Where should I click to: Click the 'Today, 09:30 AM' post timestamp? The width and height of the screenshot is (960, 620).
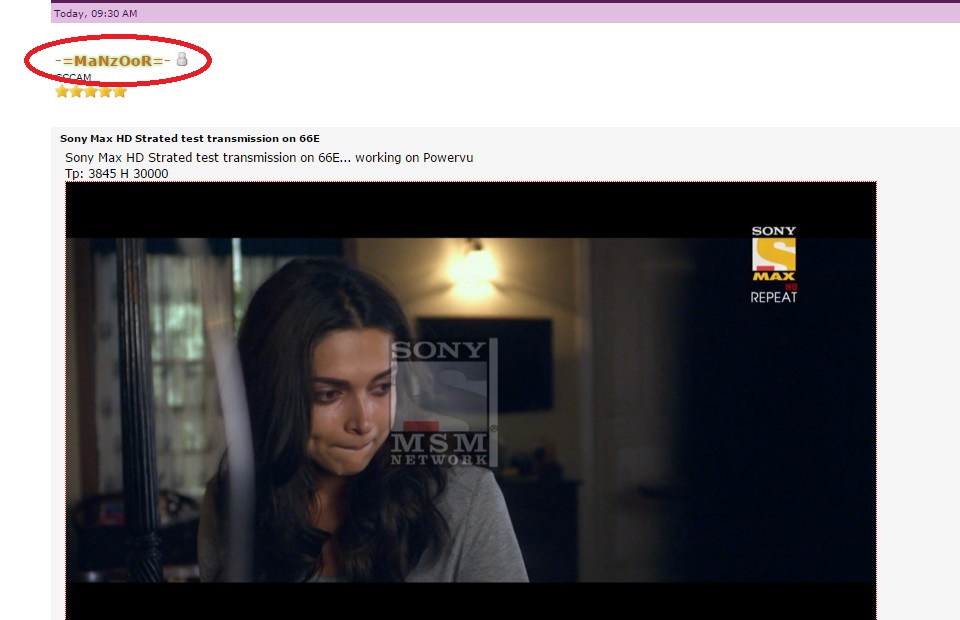point(96,13)
